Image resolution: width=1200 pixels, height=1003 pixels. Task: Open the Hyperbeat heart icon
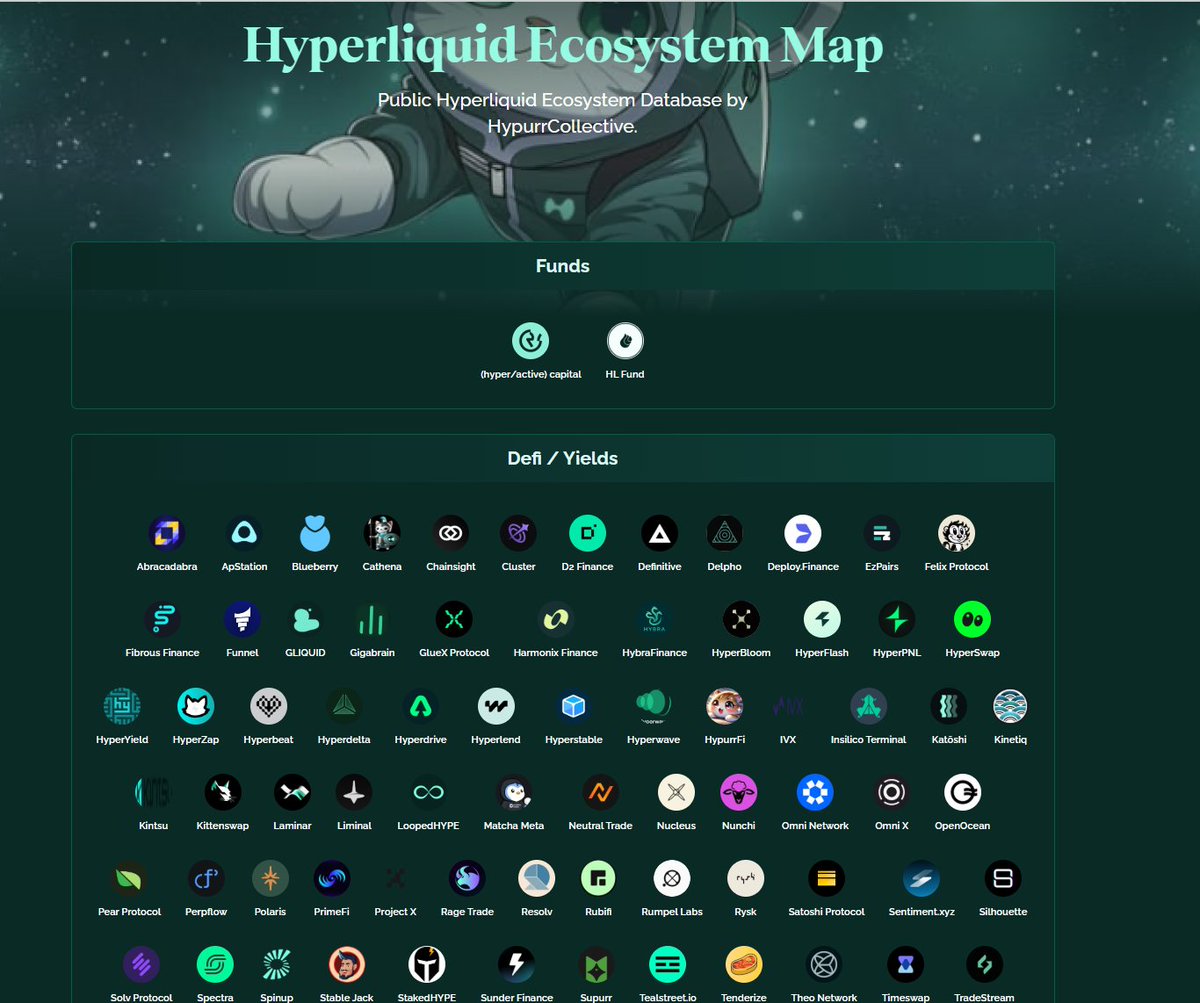tap(269, 707)
